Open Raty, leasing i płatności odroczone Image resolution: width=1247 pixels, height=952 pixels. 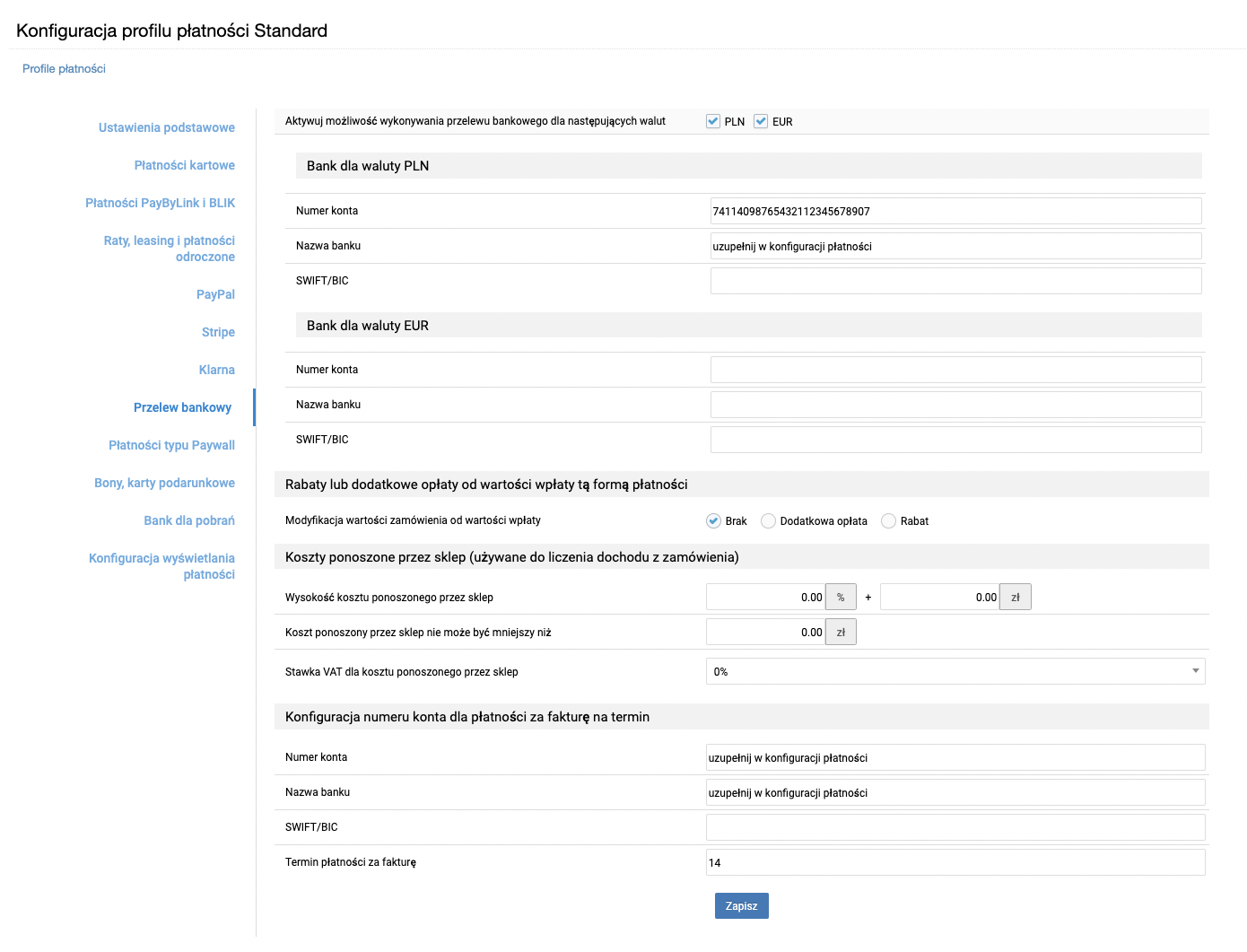pyautogui.click(x=170, y=249)
